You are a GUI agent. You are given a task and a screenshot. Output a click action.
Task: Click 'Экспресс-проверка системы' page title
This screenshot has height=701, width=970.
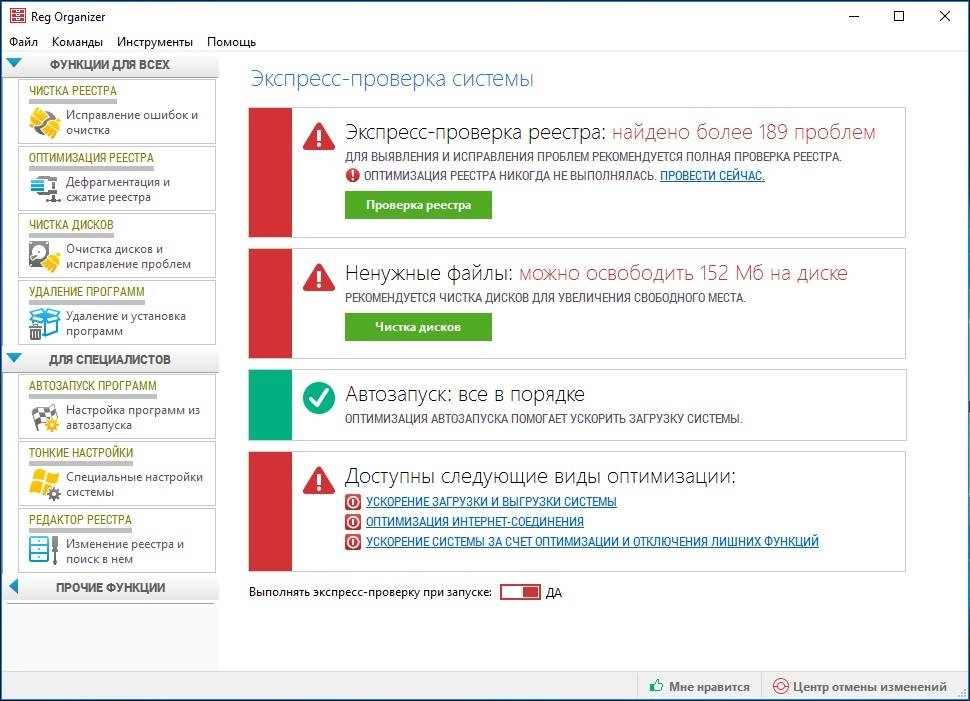pyautogui.click(x=392, y=79)
